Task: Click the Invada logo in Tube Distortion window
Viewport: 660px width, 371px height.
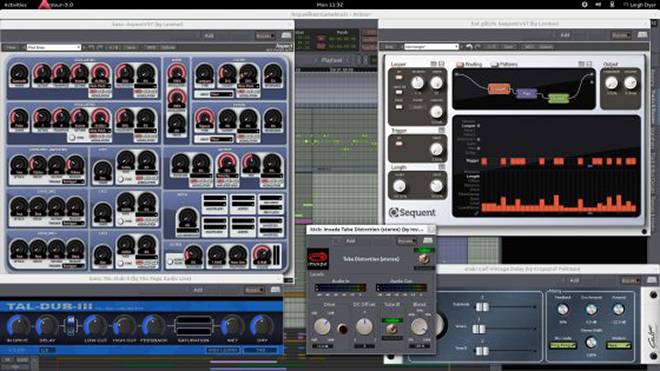Action: [318, 259]
